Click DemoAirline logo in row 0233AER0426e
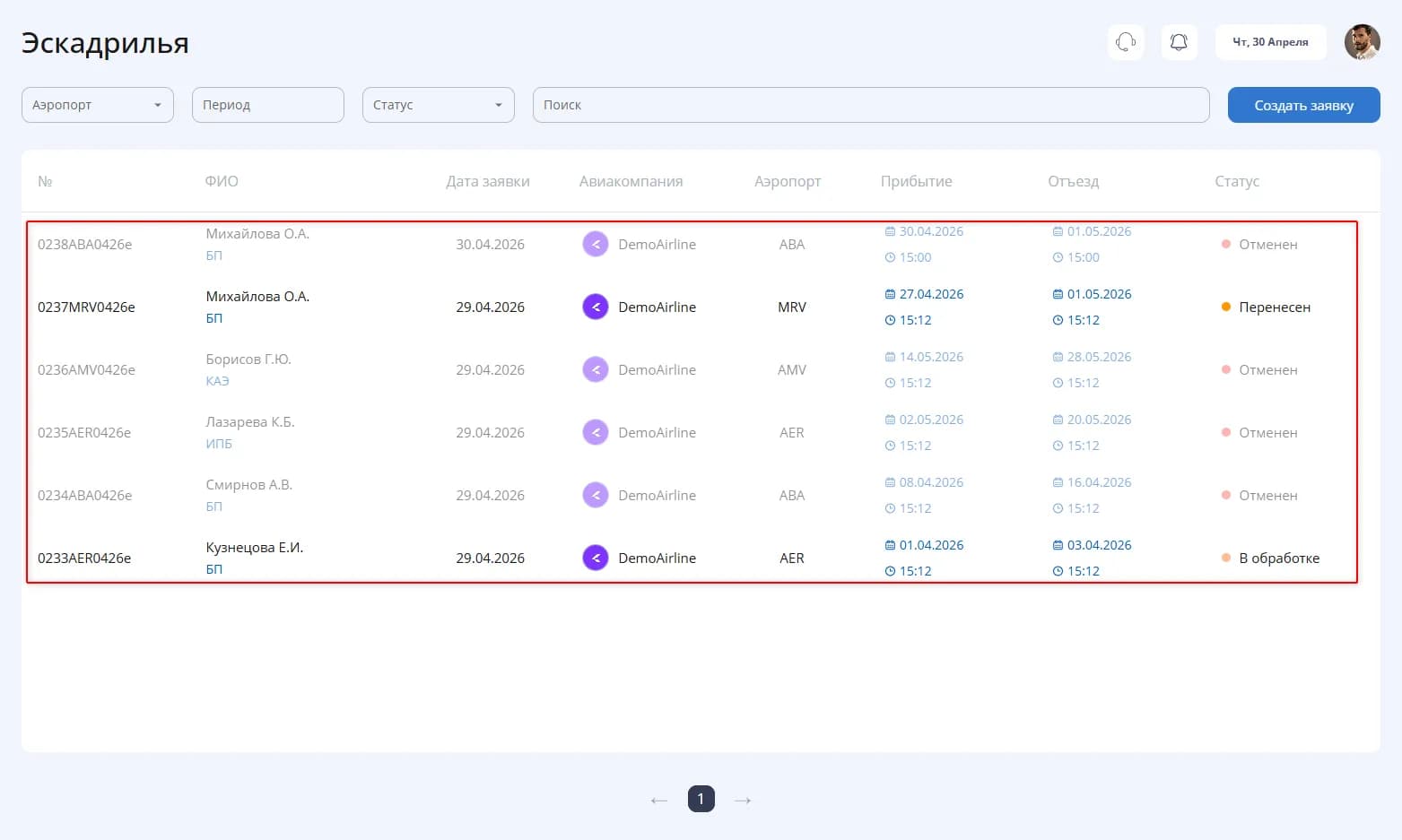This screenshot has width=1402, height=840. click(x=596, y=558)
